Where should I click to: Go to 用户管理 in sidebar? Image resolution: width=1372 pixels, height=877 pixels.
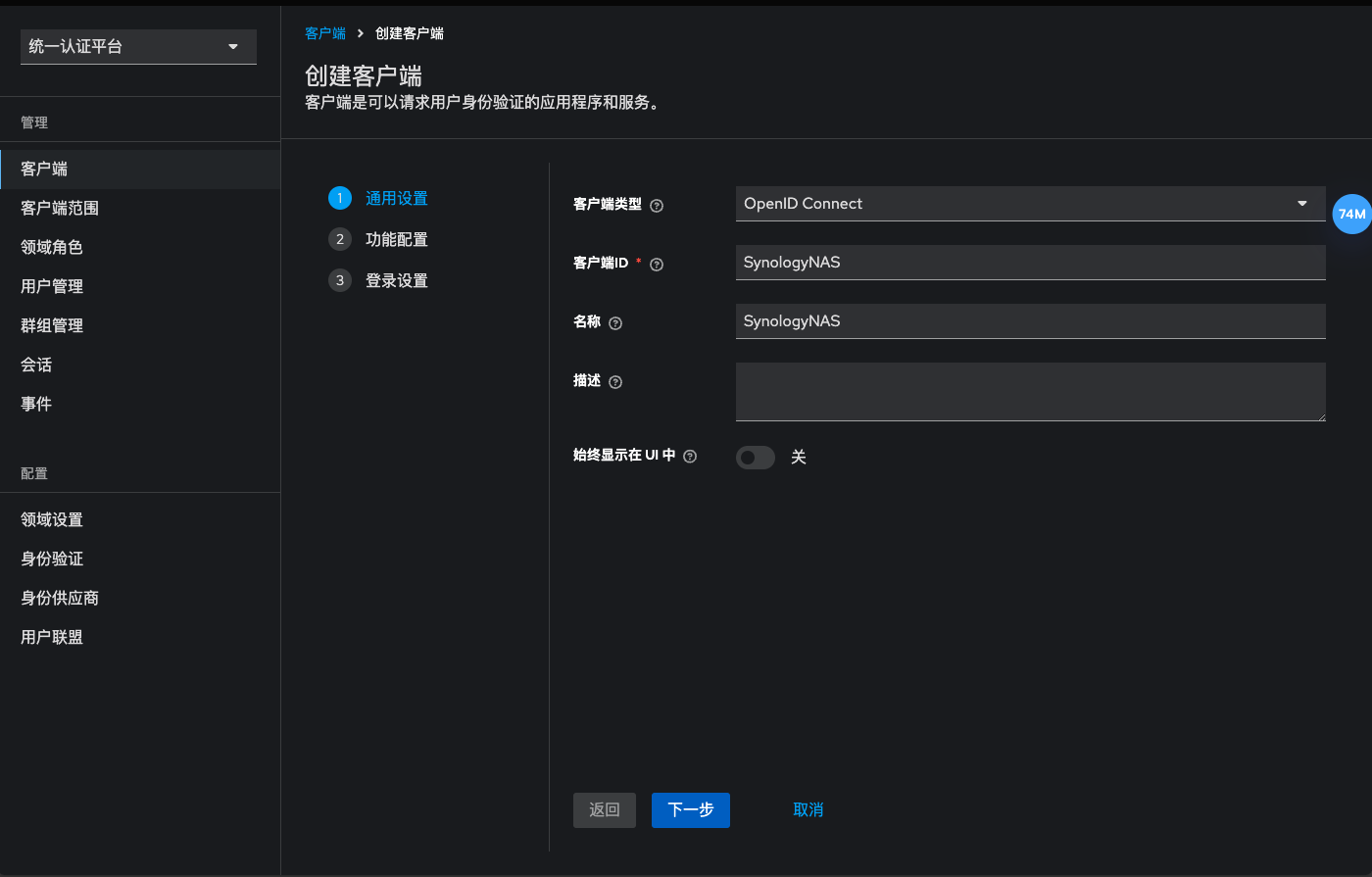click(52, 286)
